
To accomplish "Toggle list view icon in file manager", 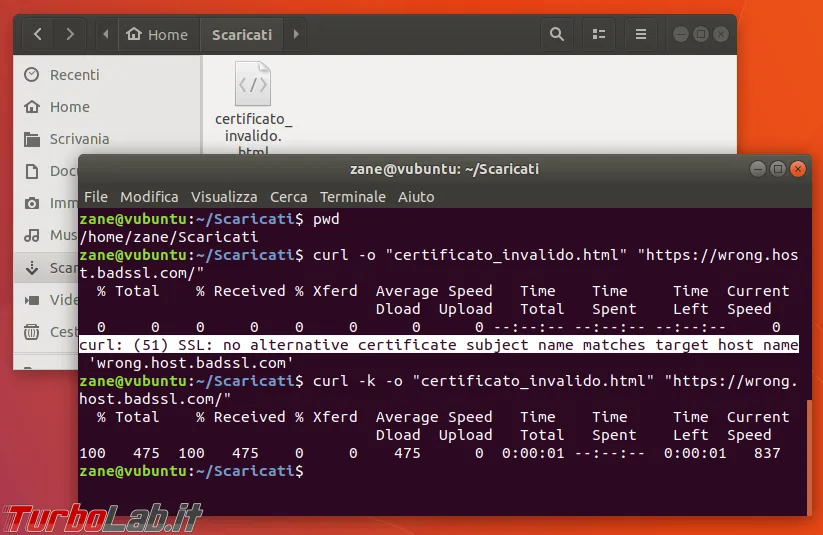I will click(599, 35).
